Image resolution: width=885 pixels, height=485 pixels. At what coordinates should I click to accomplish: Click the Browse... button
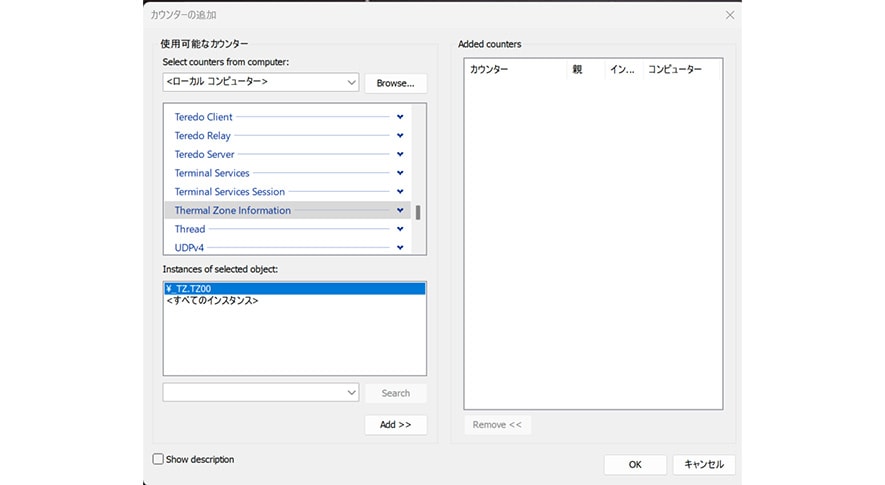point(395,83)
